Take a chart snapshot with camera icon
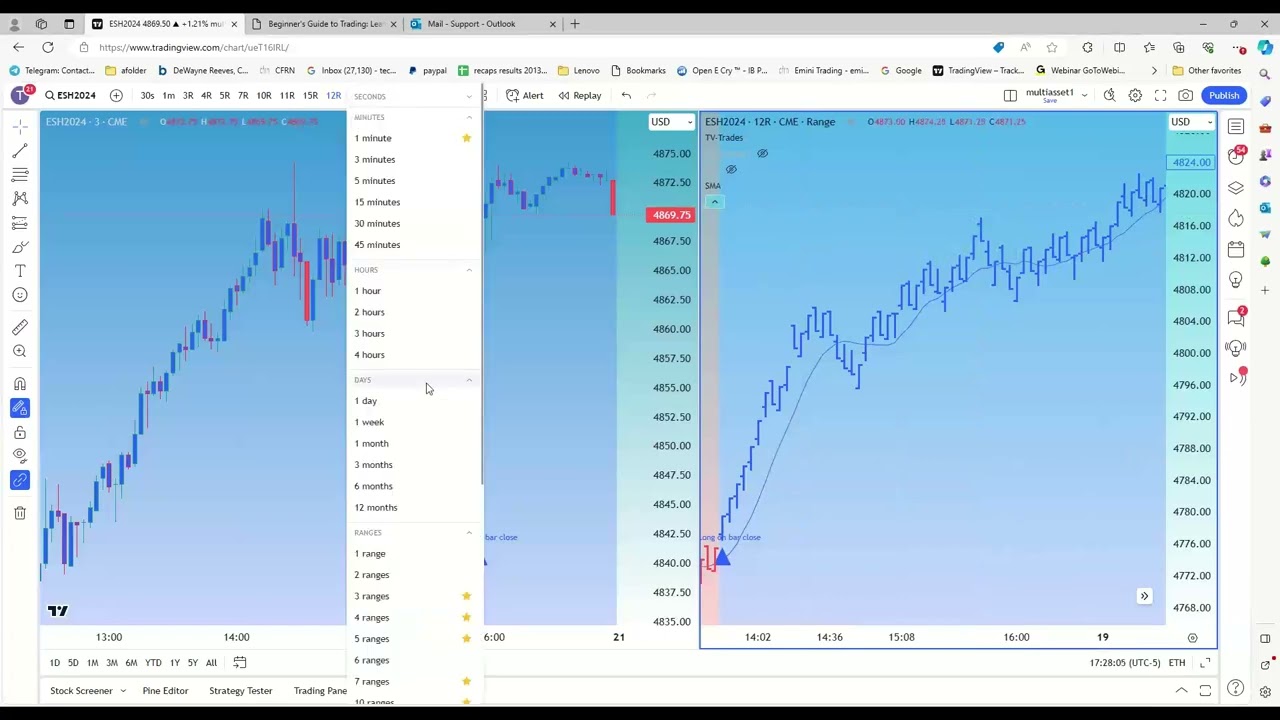This screenshot has width=1280, height=720. (x=1185, y=95)
